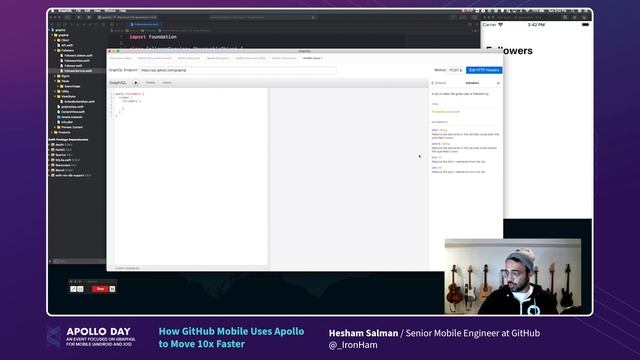
Task: Select the Untitled Query 7 tab
Action: (312, 58)
